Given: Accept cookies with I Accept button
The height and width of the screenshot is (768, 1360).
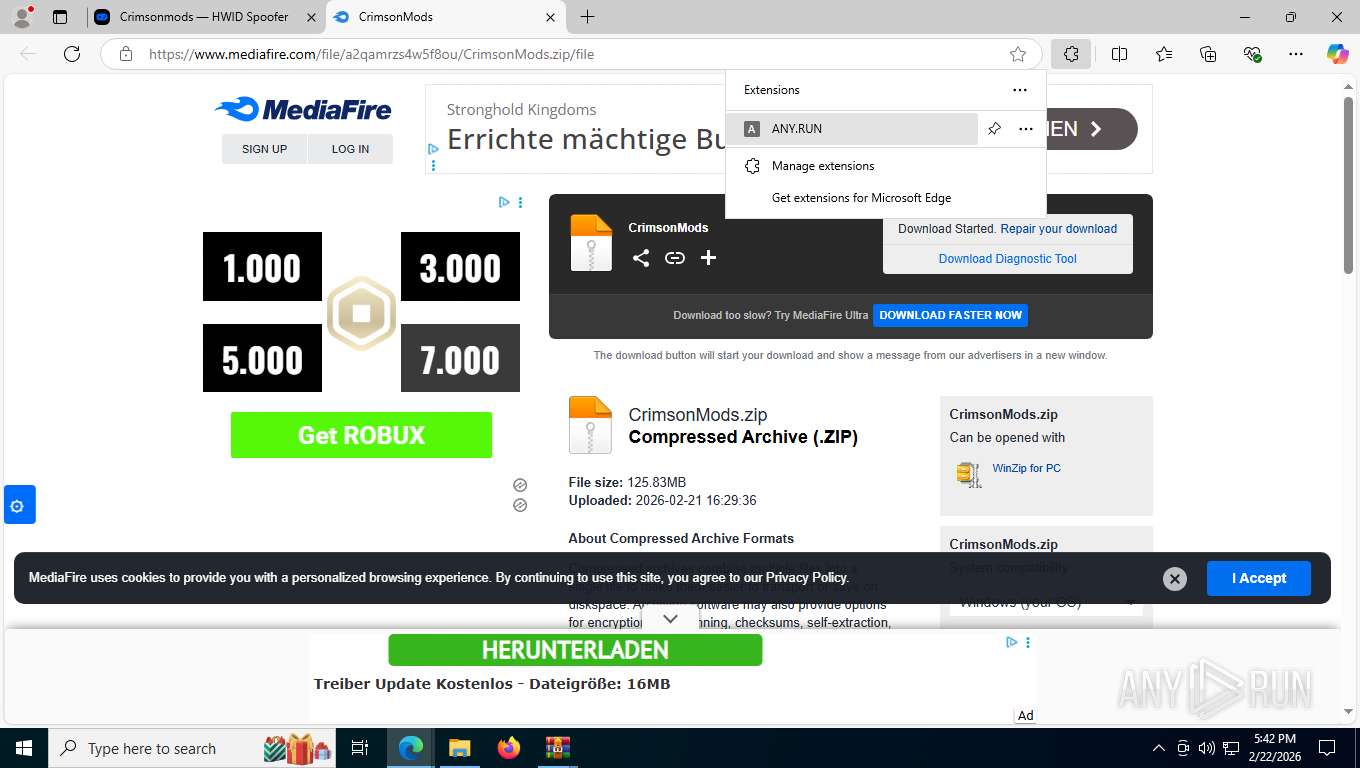Looking at the screenshot, I should 1258,578.
